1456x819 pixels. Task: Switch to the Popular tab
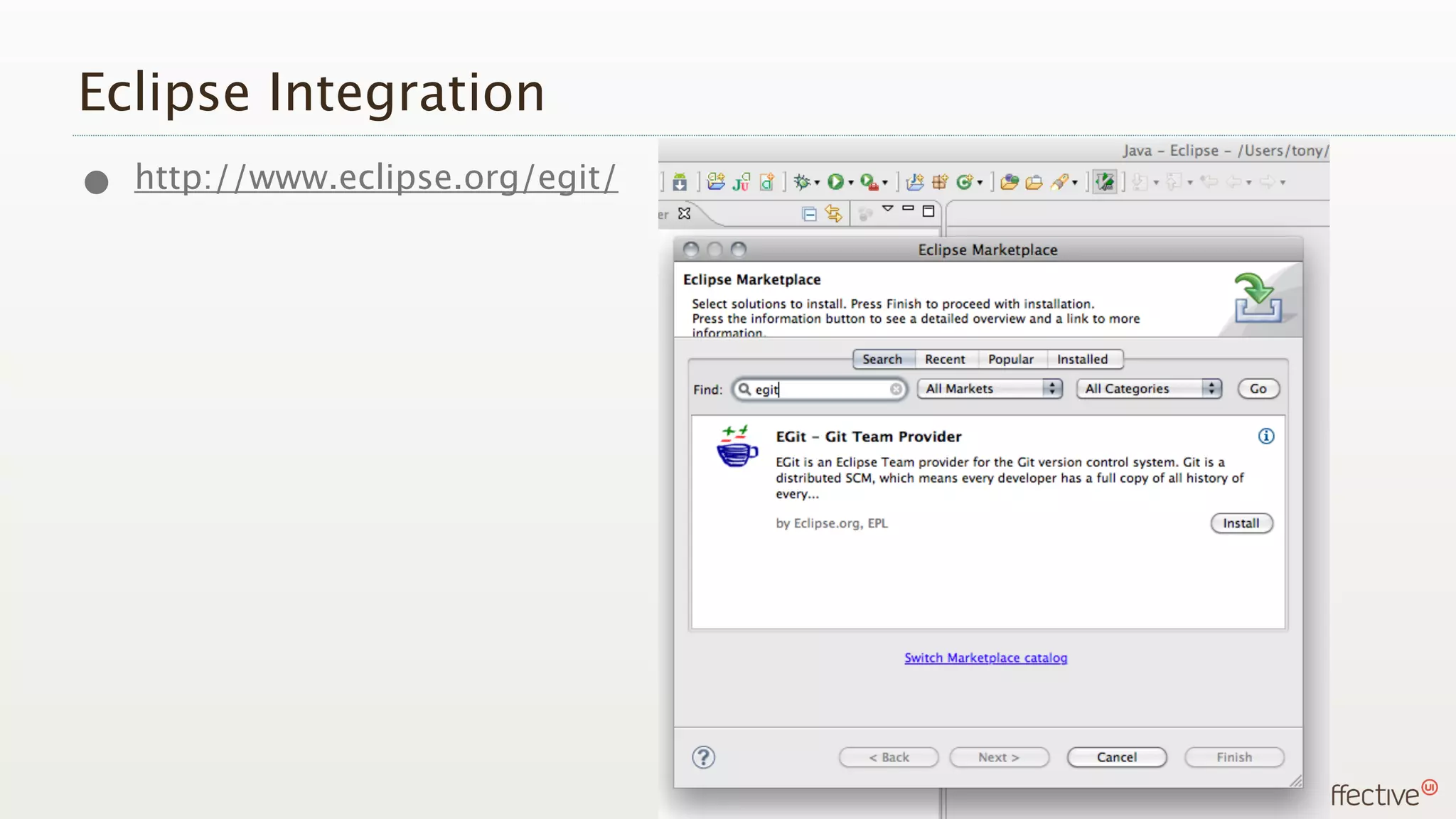click(x=1011, y=360)
